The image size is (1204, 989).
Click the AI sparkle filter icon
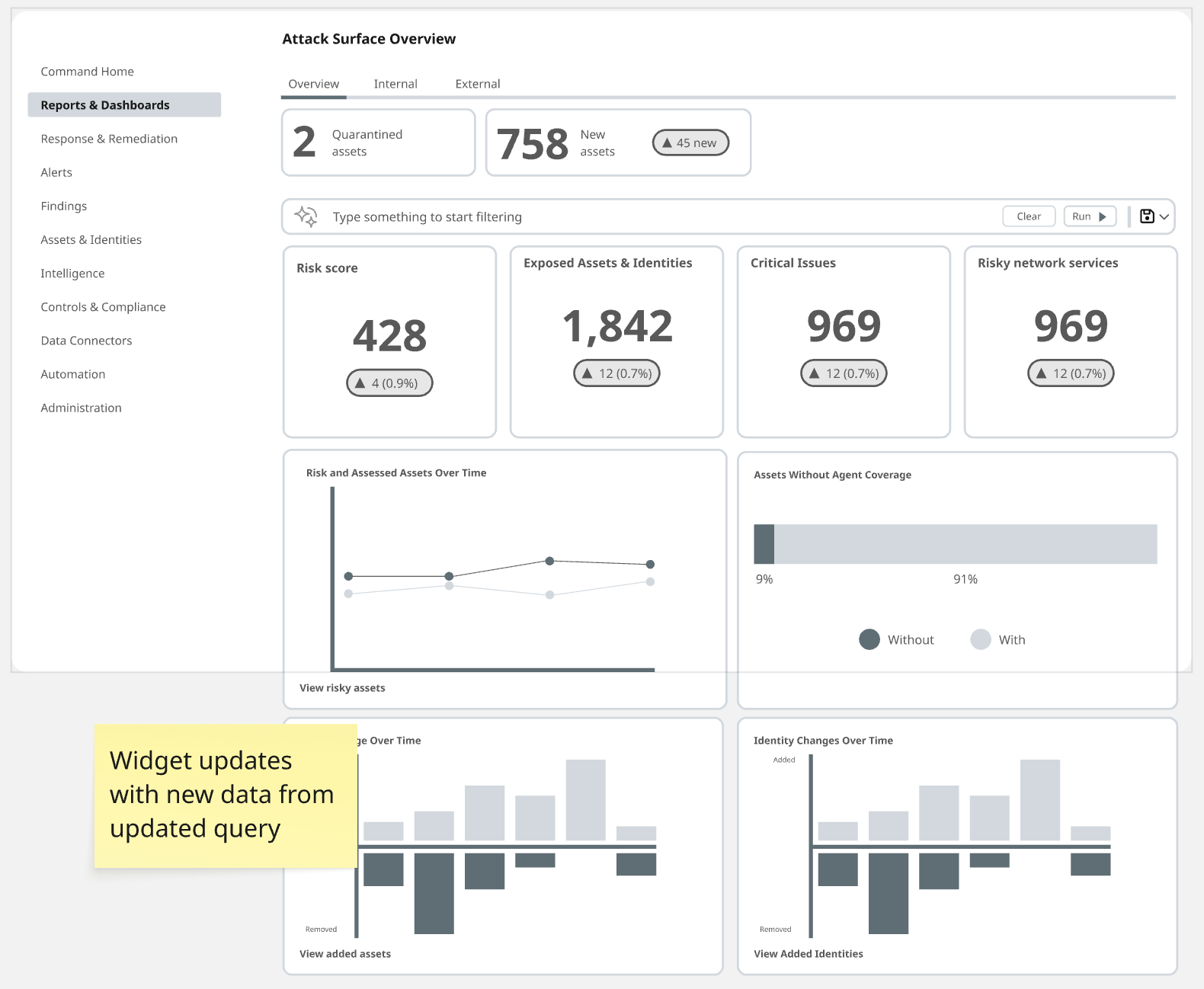[x=306, y=216]
